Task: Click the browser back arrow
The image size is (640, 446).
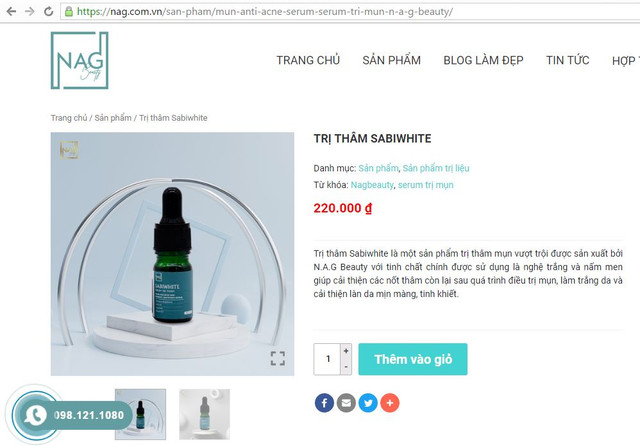Action: 11,11
